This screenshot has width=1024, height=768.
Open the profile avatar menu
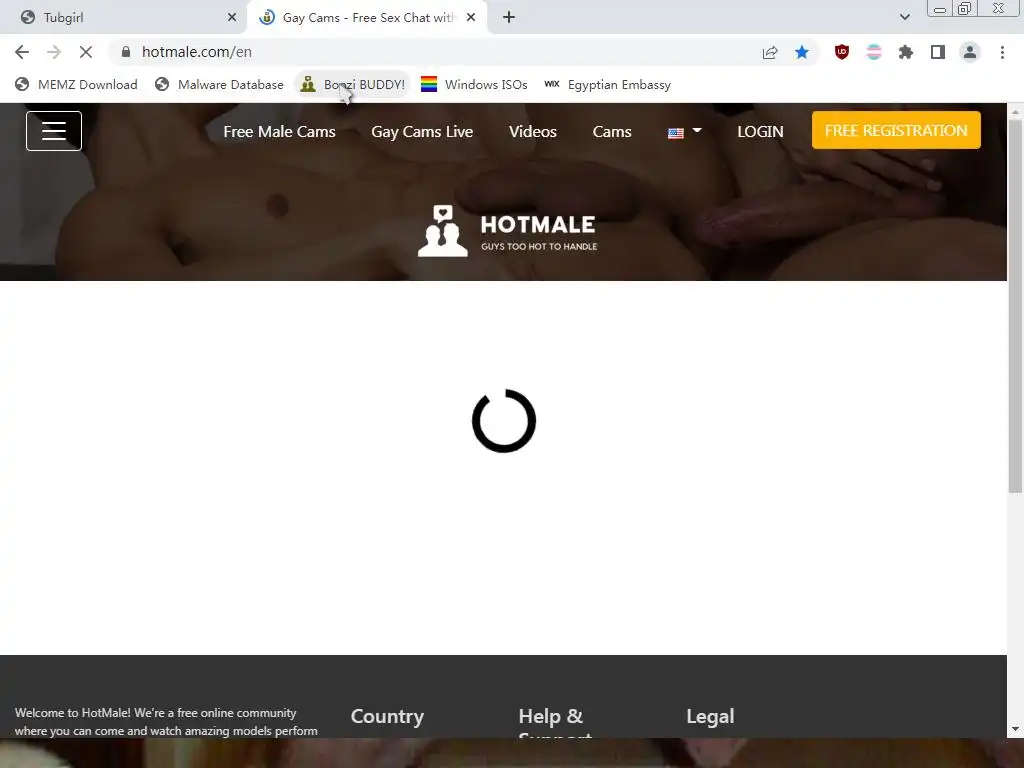[970, 52]
